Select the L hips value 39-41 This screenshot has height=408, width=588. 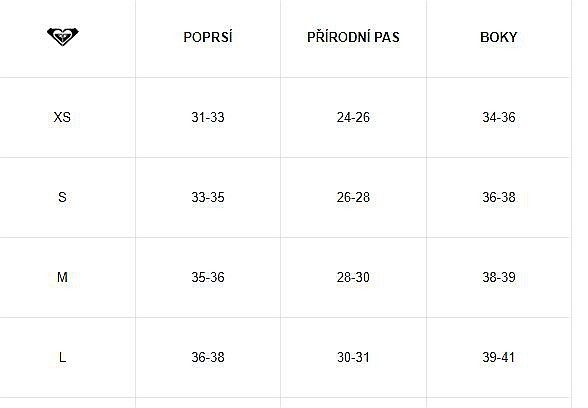point(499,357)
